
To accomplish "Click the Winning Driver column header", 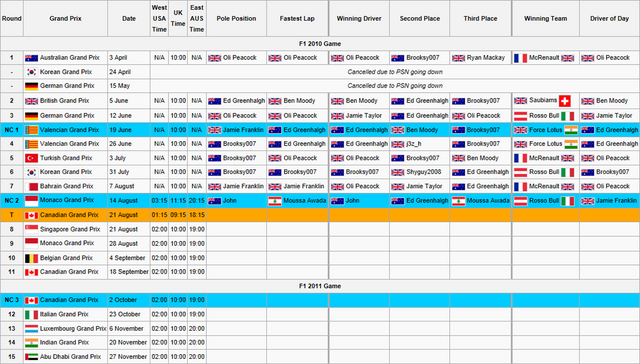I will point(359,18).
